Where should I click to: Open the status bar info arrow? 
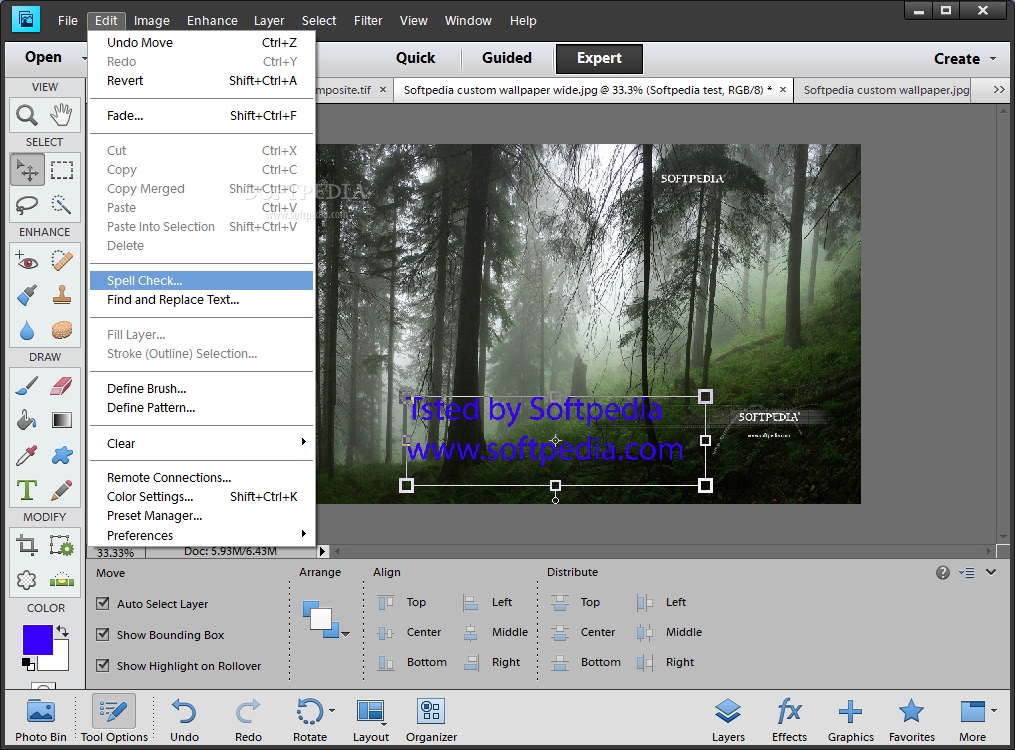(x=322, y=551)
